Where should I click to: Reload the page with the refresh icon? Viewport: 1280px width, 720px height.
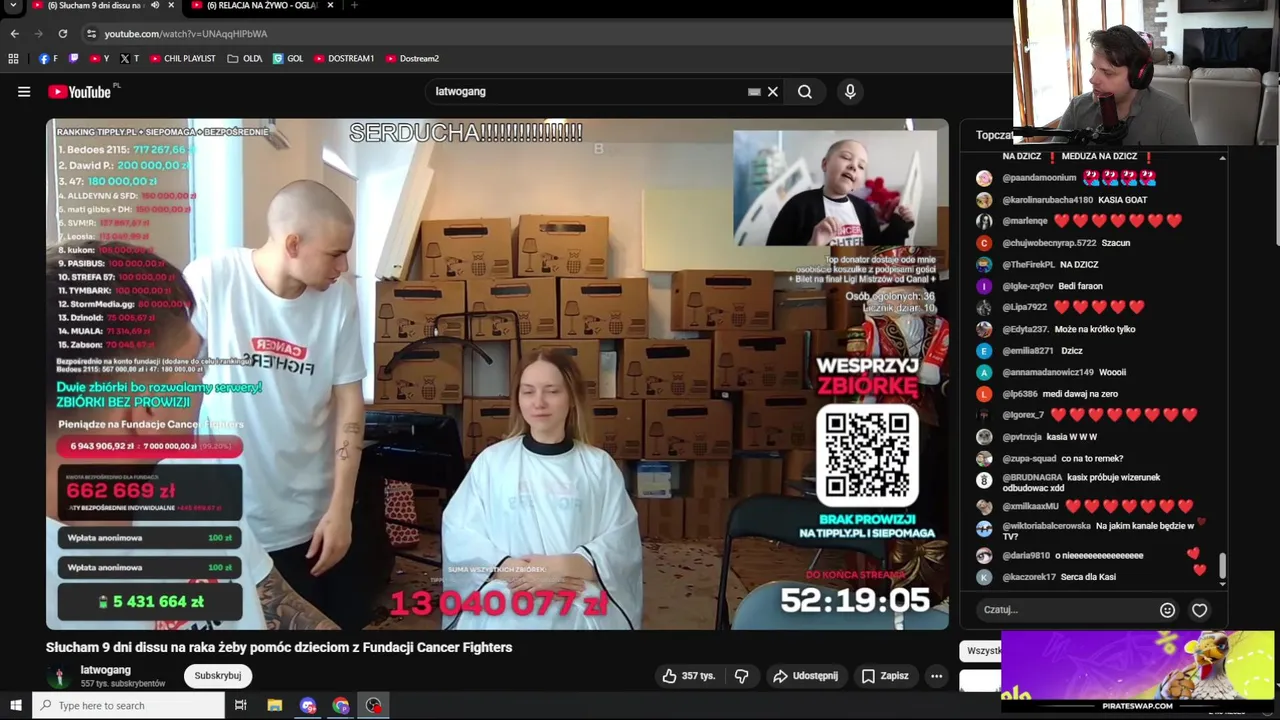(62, 34)
